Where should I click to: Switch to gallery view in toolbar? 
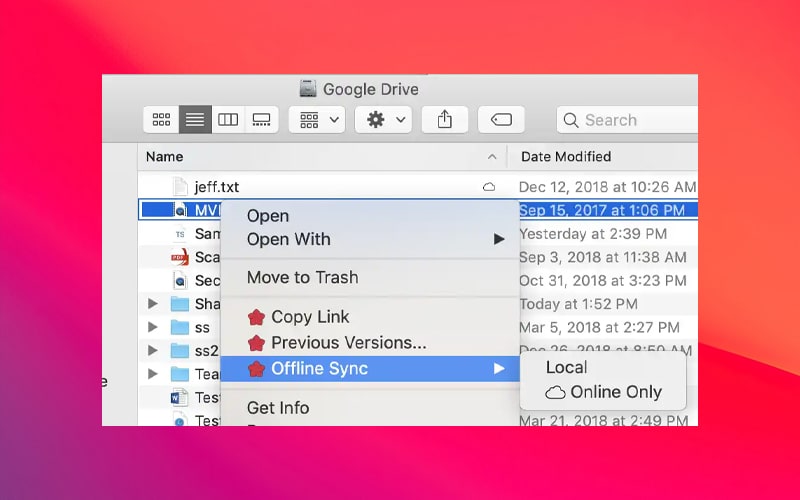[x=261, y=119]
